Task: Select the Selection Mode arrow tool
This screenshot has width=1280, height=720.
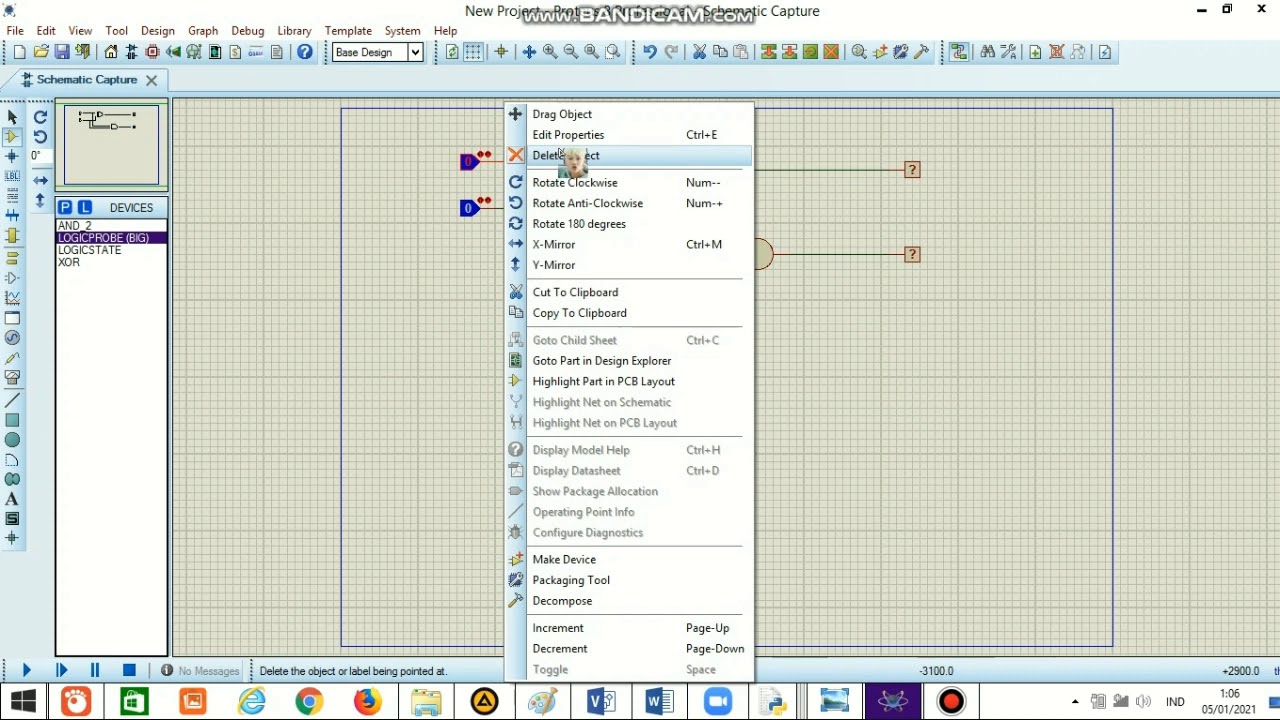Action: pyautogui.click(x=12, y=117)
